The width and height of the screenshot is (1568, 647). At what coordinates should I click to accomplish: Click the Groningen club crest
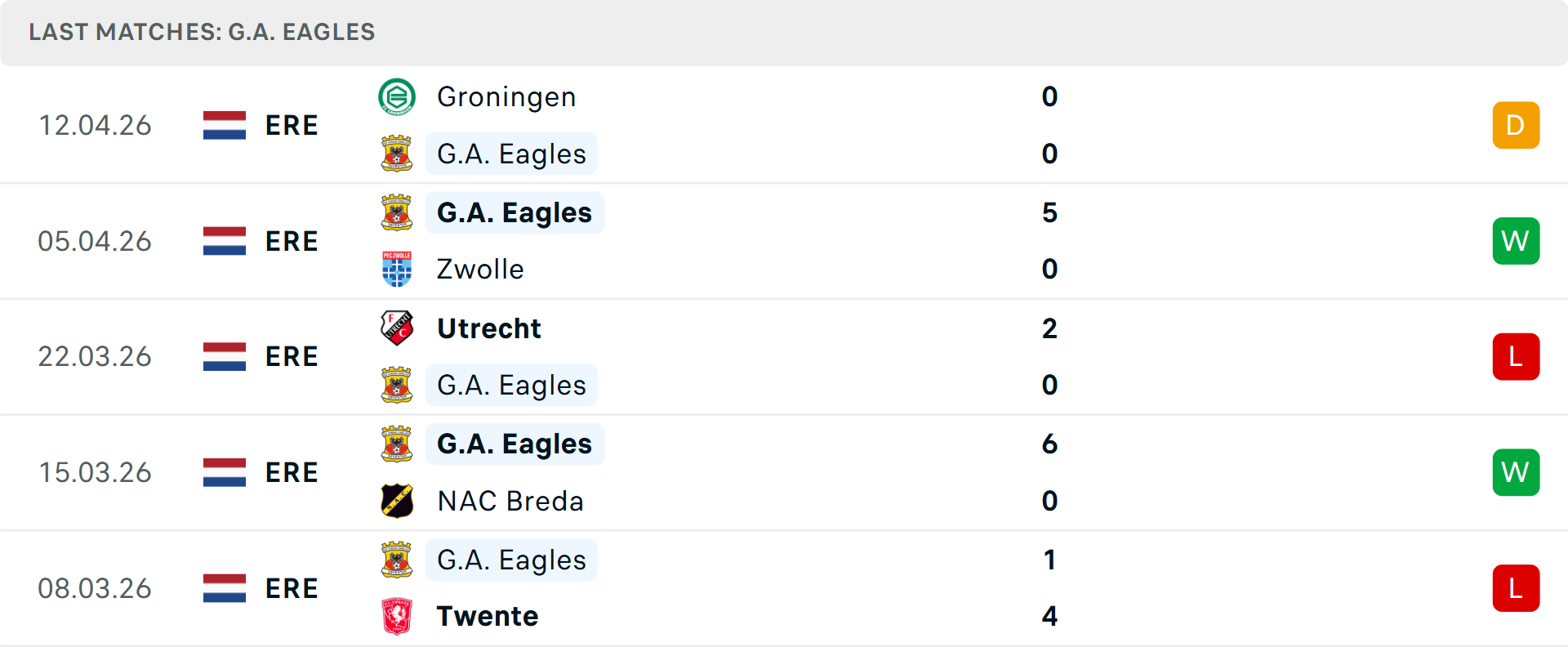coord(398,96)
